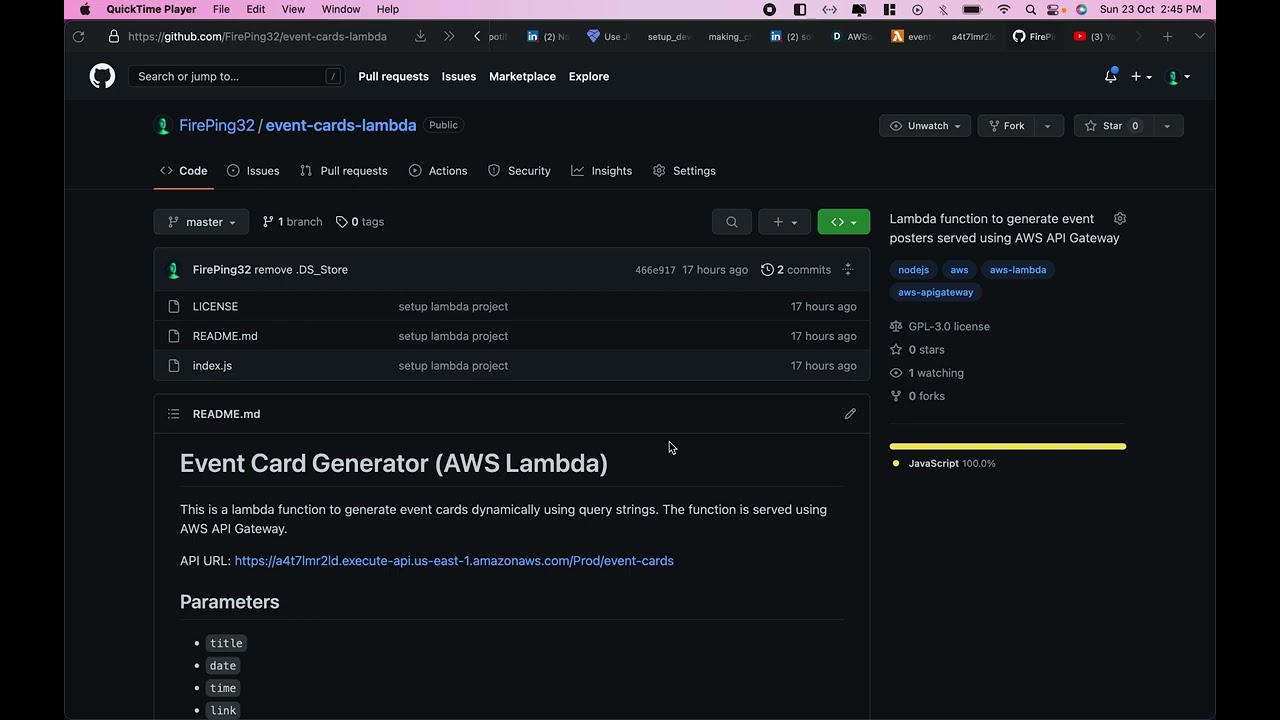Screen dimensions: 1280x720
Task: Open the README.md file link
Action: click(x=225, y=336)
